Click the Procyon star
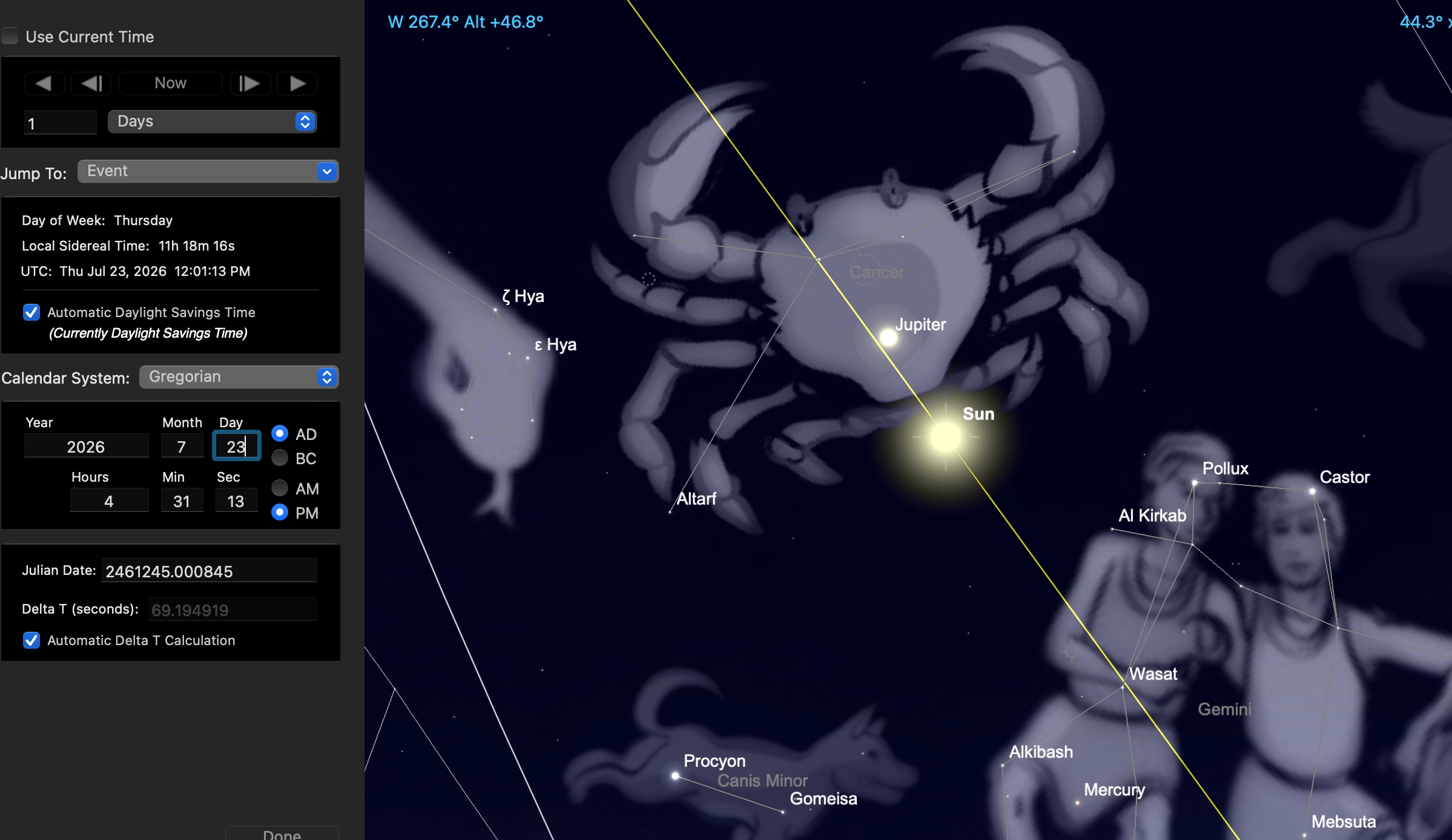The image size is (1452, 840). 675,775
